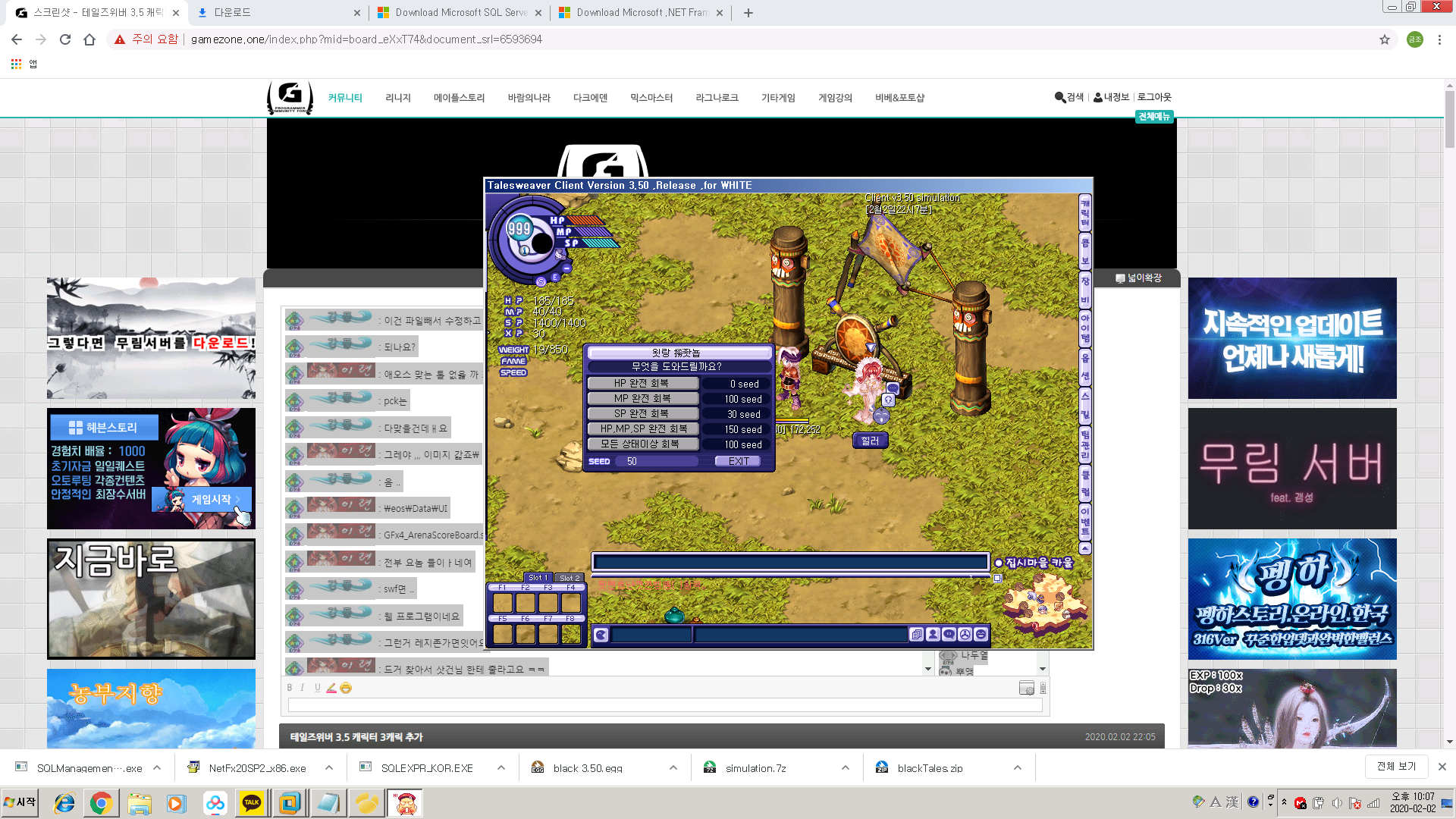Click the 팽하스토리 온라인 banner ad
The height and width of the screenshot is (819, 1456).
1292,599
